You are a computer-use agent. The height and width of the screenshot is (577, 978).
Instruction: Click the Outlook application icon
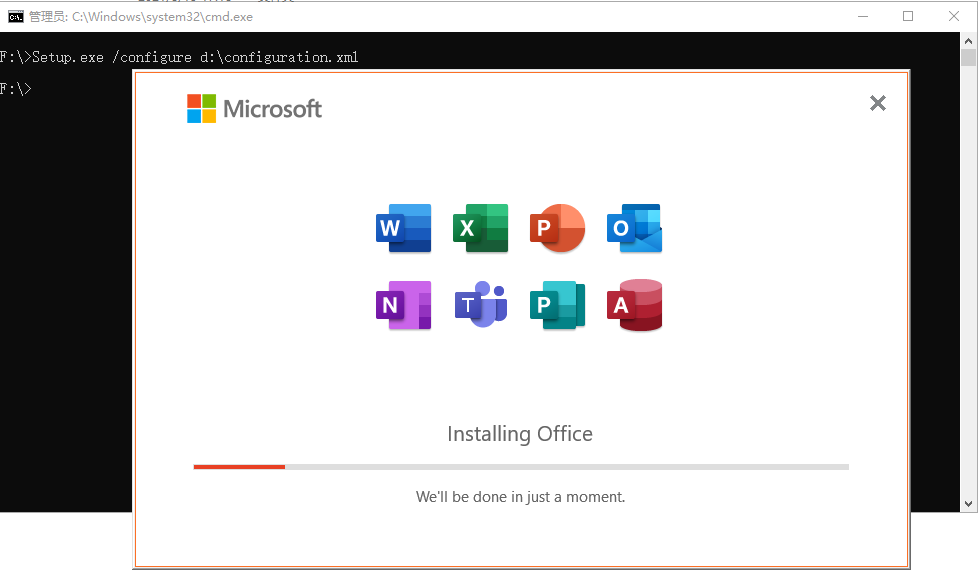(x=634, y=227)
